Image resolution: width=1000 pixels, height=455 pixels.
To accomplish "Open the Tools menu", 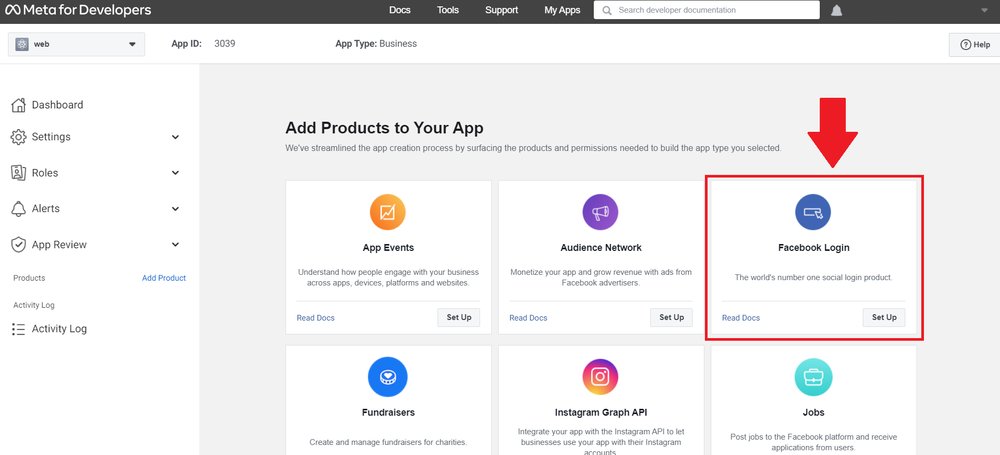I will click(448, 10).
